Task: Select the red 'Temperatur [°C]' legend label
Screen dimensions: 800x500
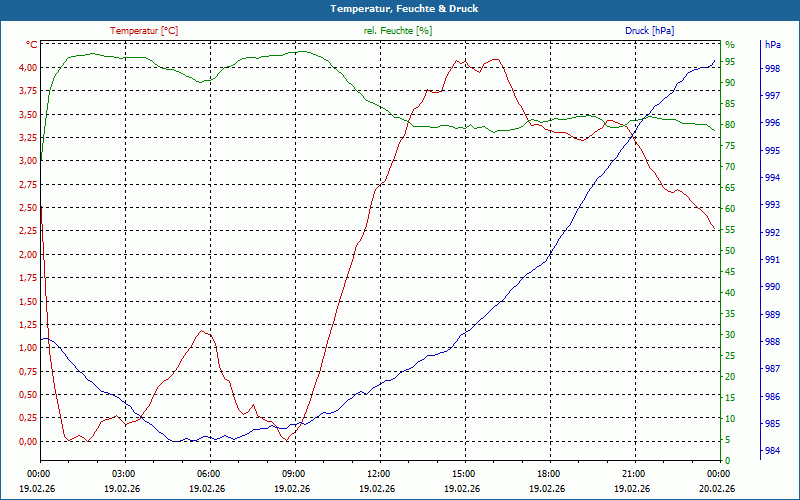Action: [x=144, y=31]
